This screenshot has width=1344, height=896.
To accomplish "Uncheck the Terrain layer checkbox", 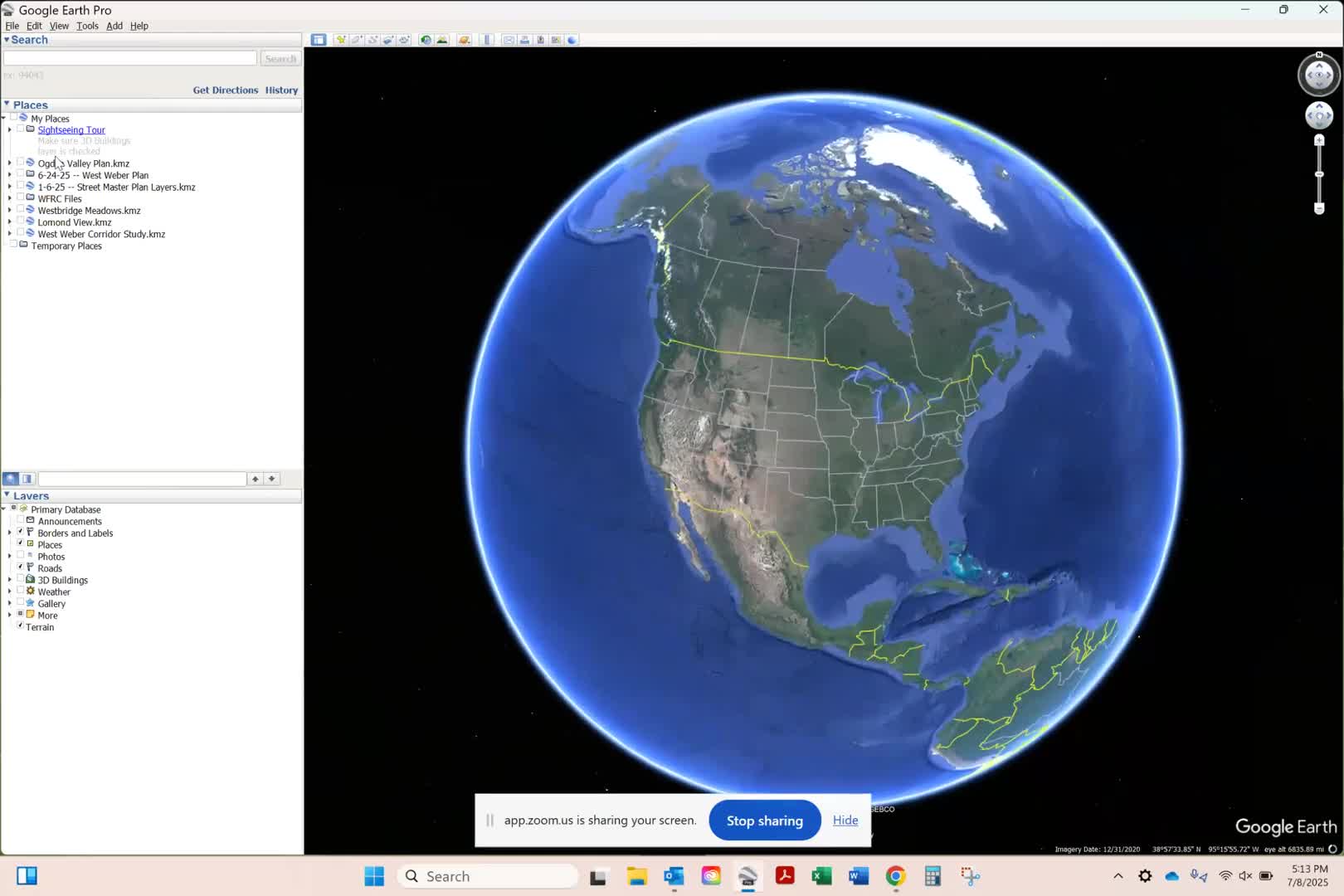I will 21,626.
